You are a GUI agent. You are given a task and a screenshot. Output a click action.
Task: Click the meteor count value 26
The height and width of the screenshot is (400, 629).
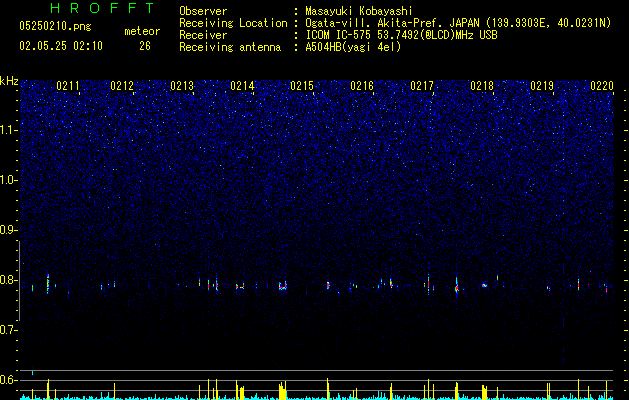click(145, 46)
